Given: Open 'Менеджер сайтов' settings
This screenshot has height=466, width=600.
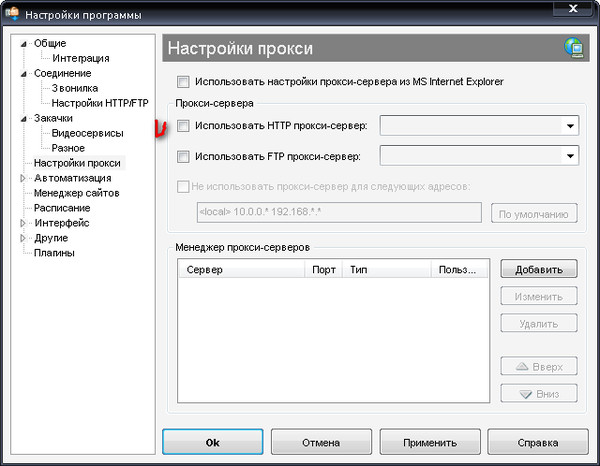Looking at the screenshot, I should point(77,193).
